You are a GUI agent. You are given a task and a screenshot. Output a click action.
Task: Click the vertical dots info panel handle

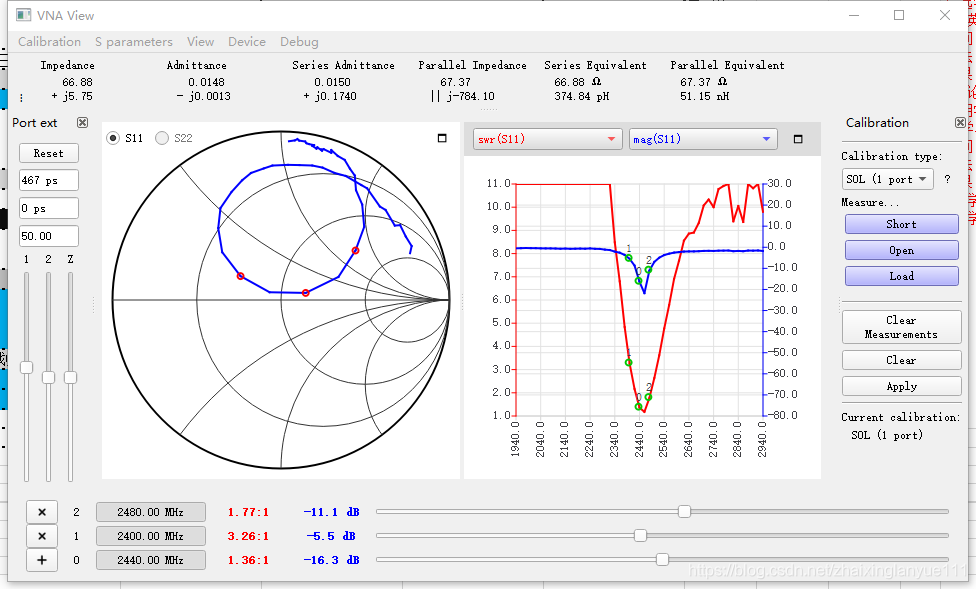pos(22,97)
